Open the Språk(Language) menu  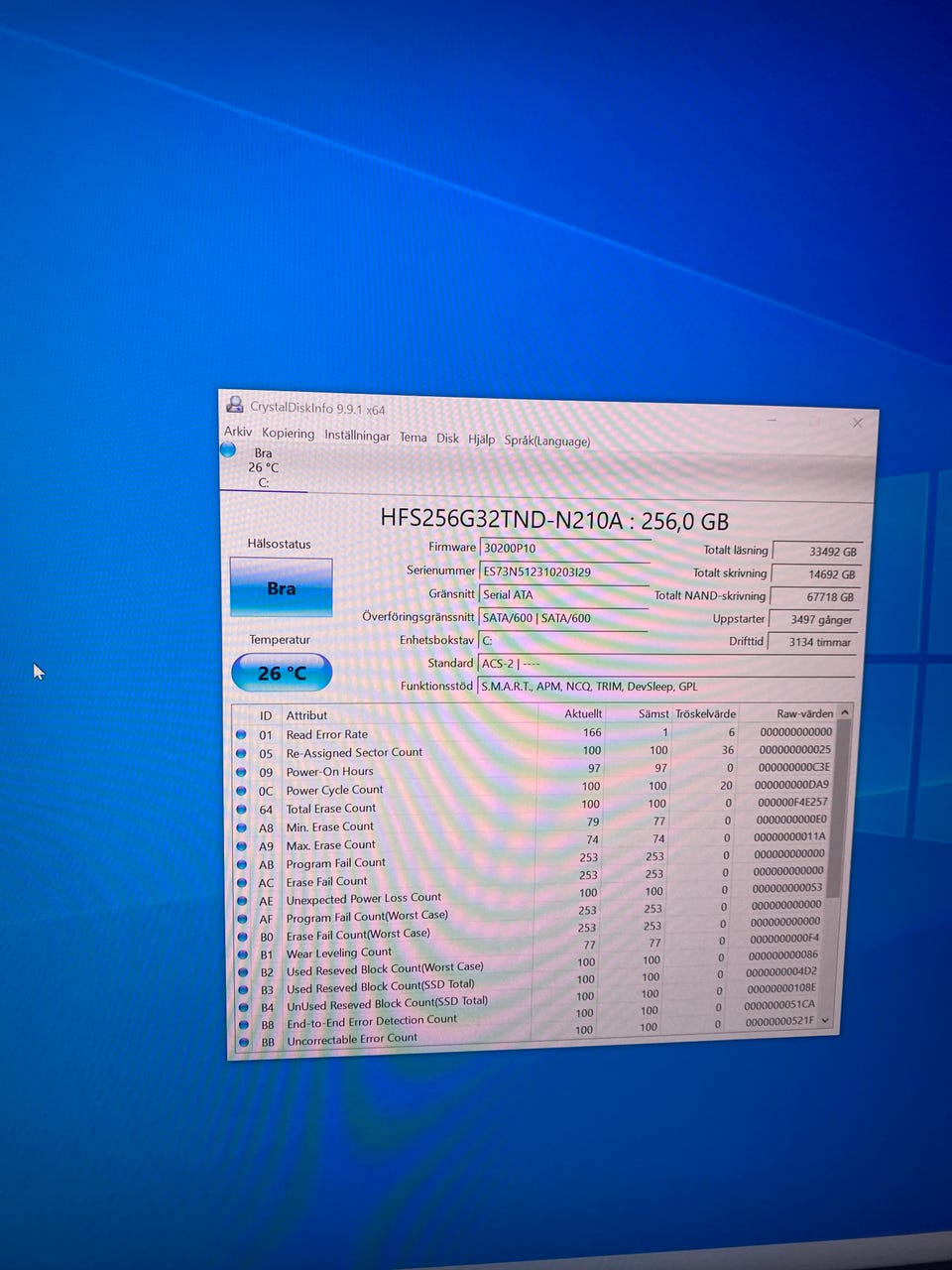[x=546, y=441]
